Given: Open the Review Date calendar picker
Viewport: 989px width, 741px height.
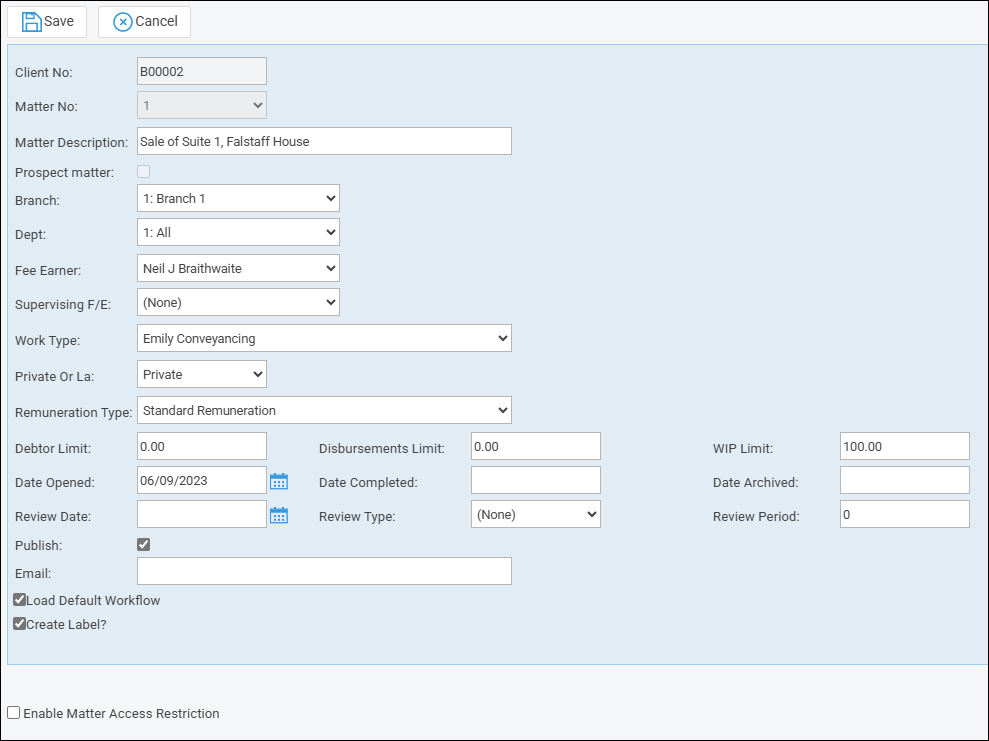Looking at the screenshot, I should (279, 515).
